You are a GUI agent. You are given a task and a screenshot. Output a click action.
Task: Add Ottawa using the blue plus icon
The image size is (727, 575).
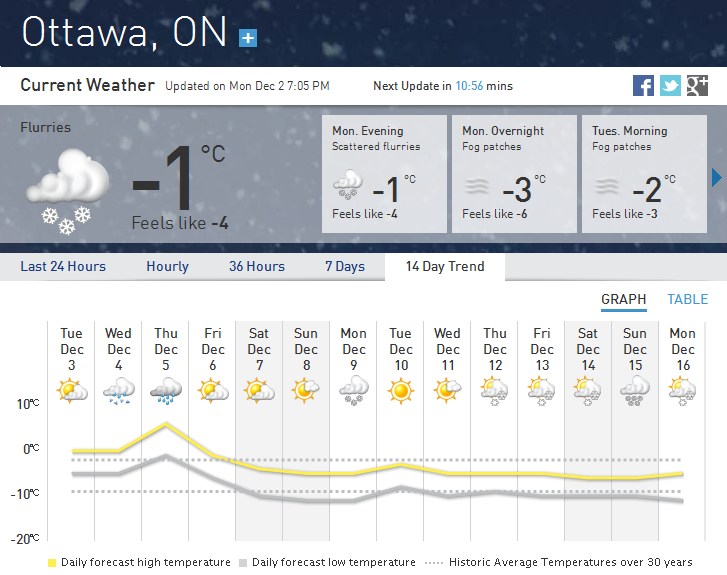pos(248,38)
